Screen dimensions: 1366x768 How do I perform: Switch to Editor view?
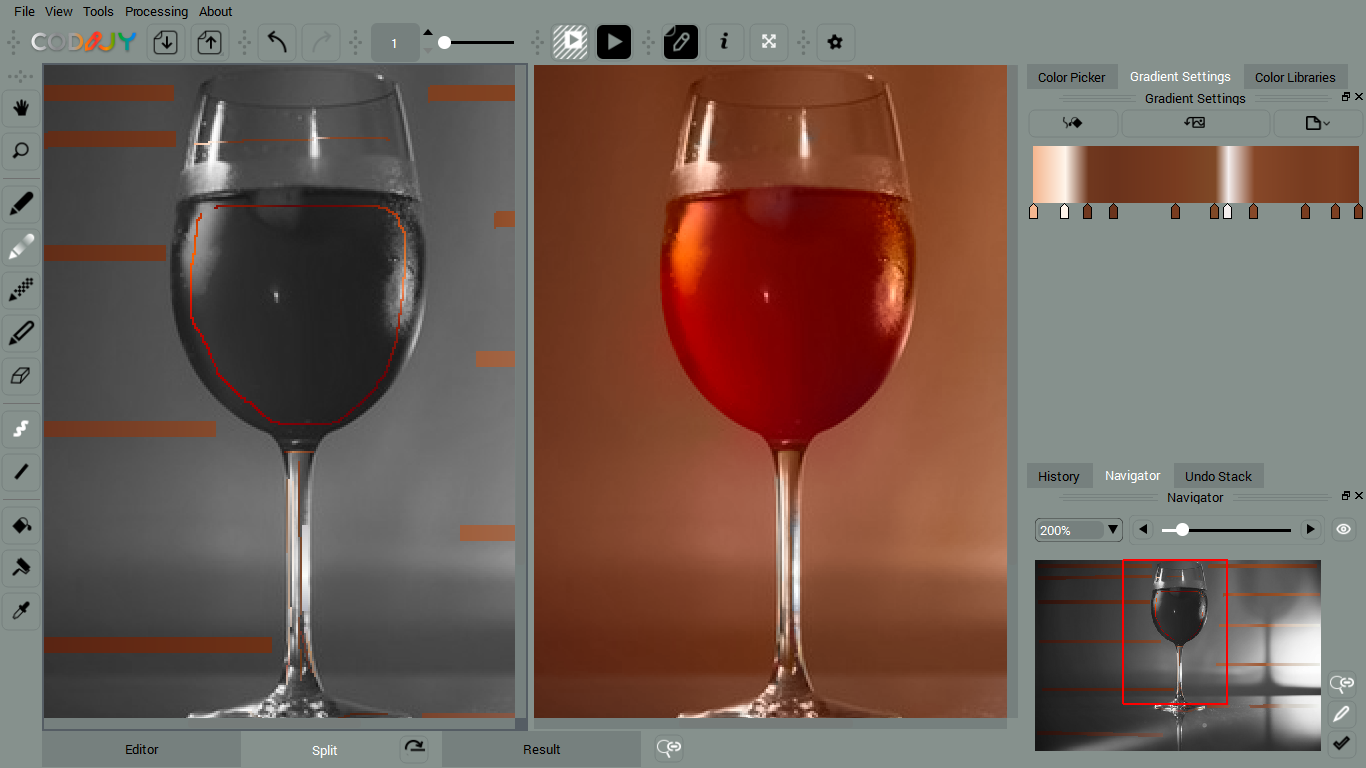pyautogui.click(x=141, y=749)
